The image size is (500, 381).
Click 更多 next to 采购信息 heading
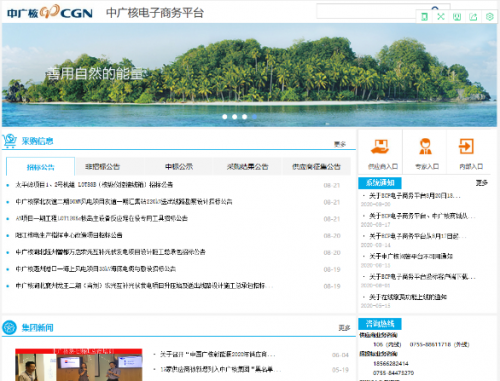[340, 144]
